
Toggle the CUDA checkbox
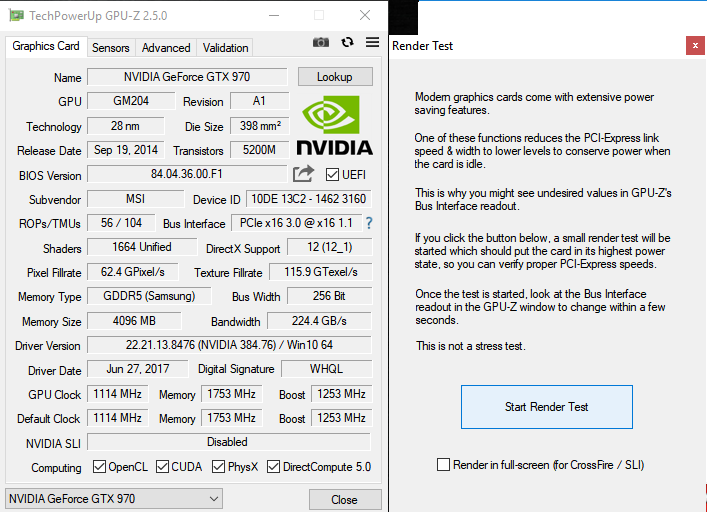click(x=162, y=466)
